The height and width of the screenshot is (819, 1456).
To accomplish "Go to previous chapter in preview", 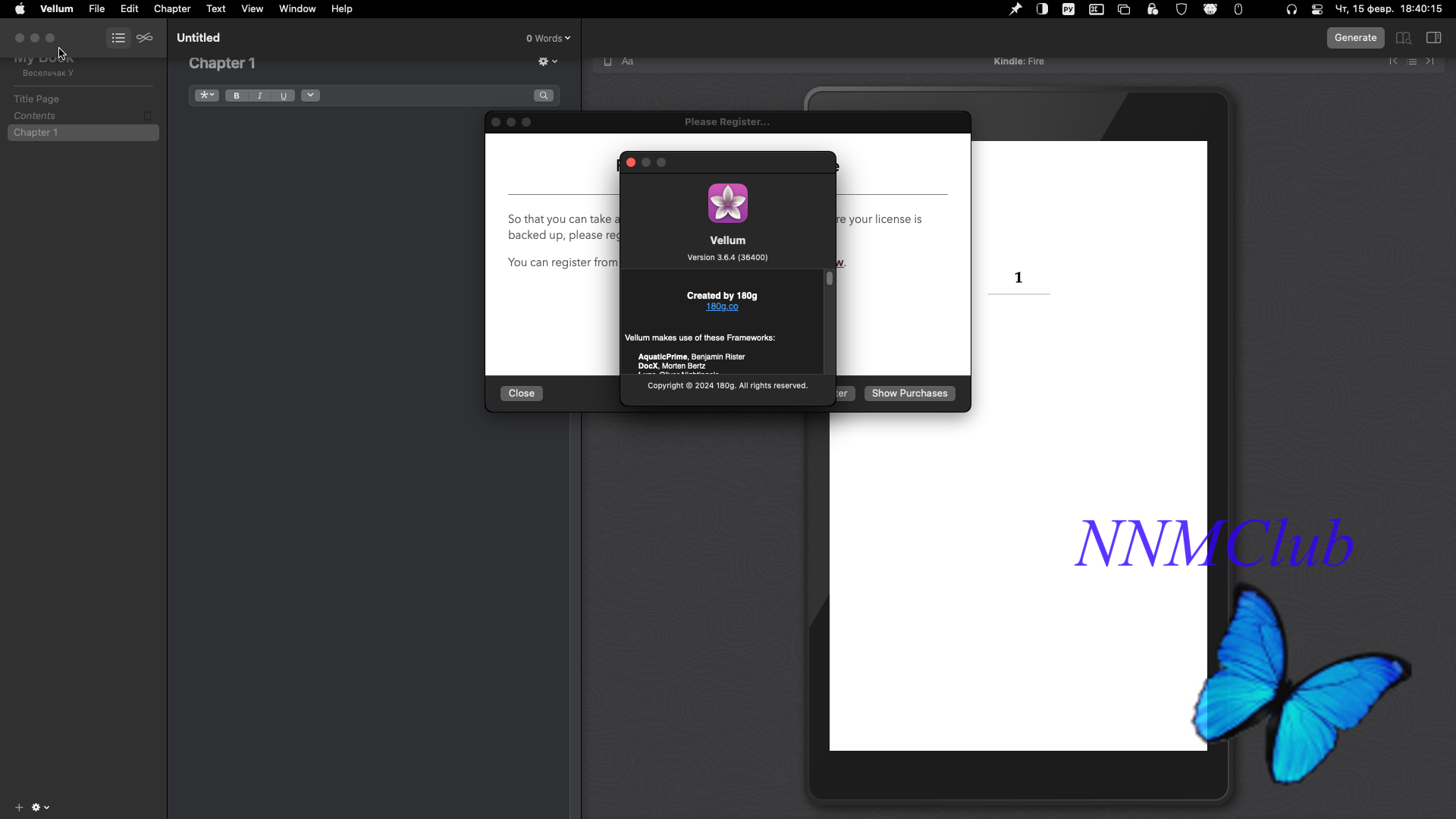I will pos(1393,61).
